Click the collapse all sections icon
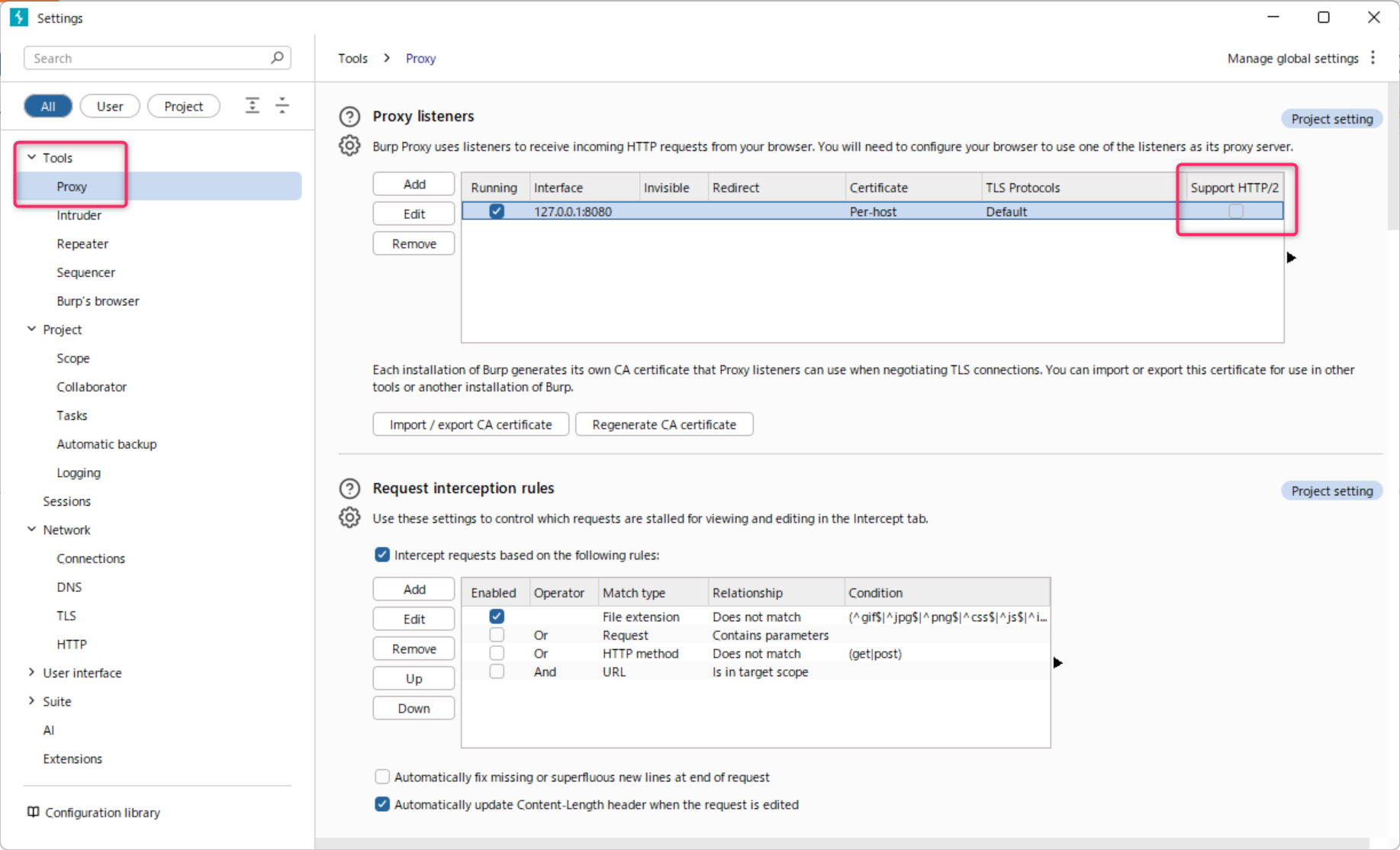 (282, 106)
